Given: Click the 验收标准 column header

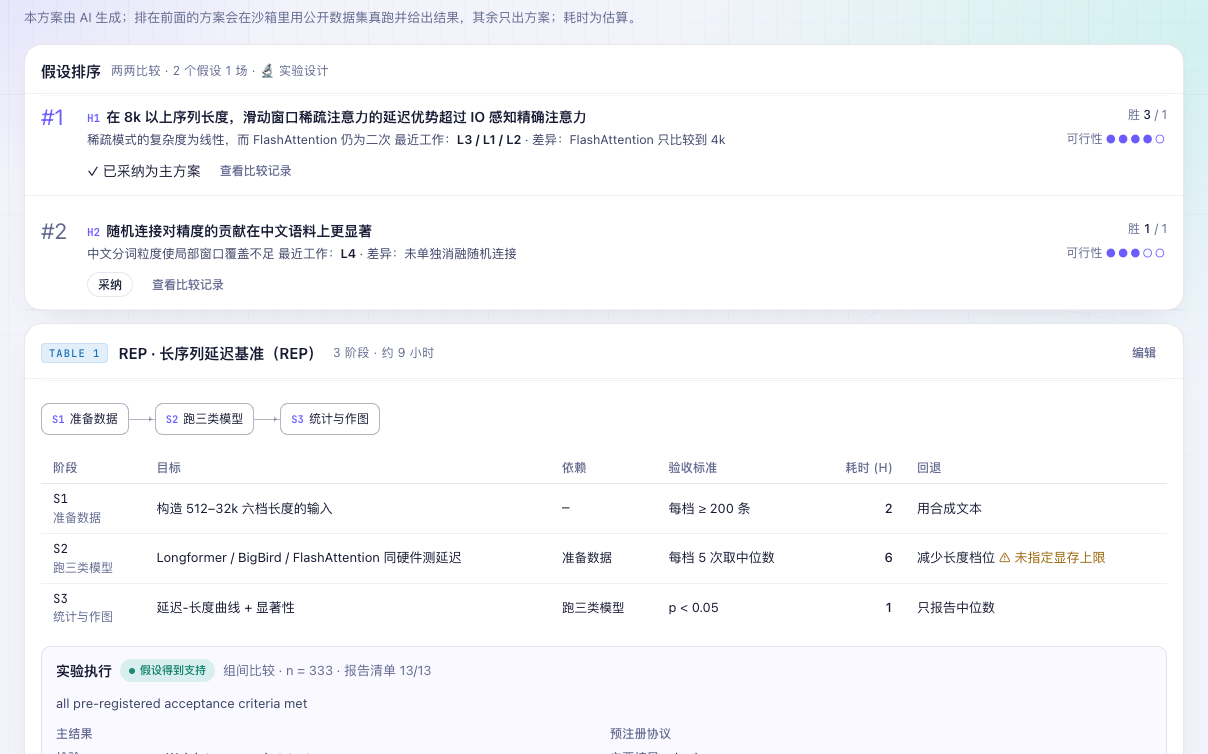Looking at the screenshot, I should click(693, 468).
